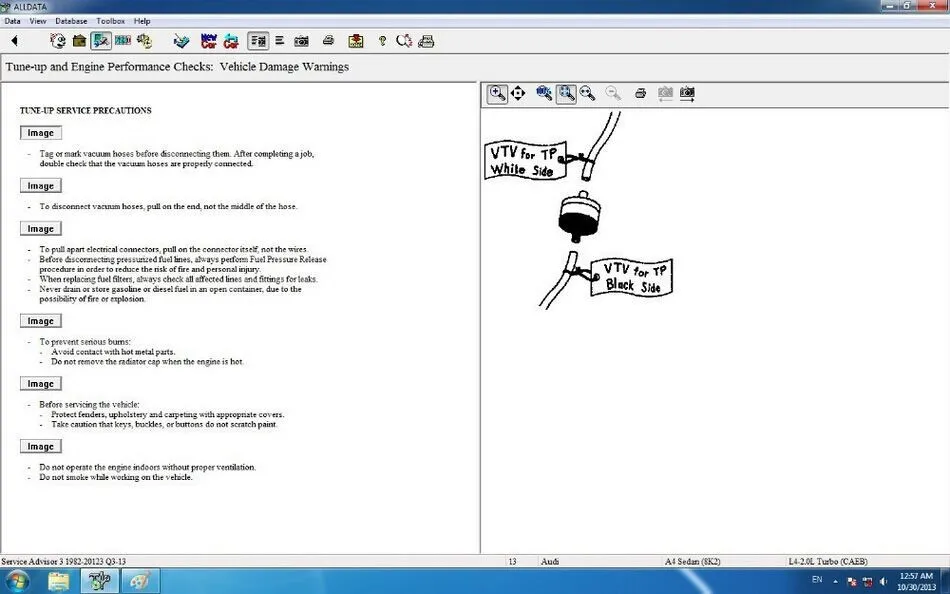Open the Data menu
950x594 pixels.
(x=12, y=21)
